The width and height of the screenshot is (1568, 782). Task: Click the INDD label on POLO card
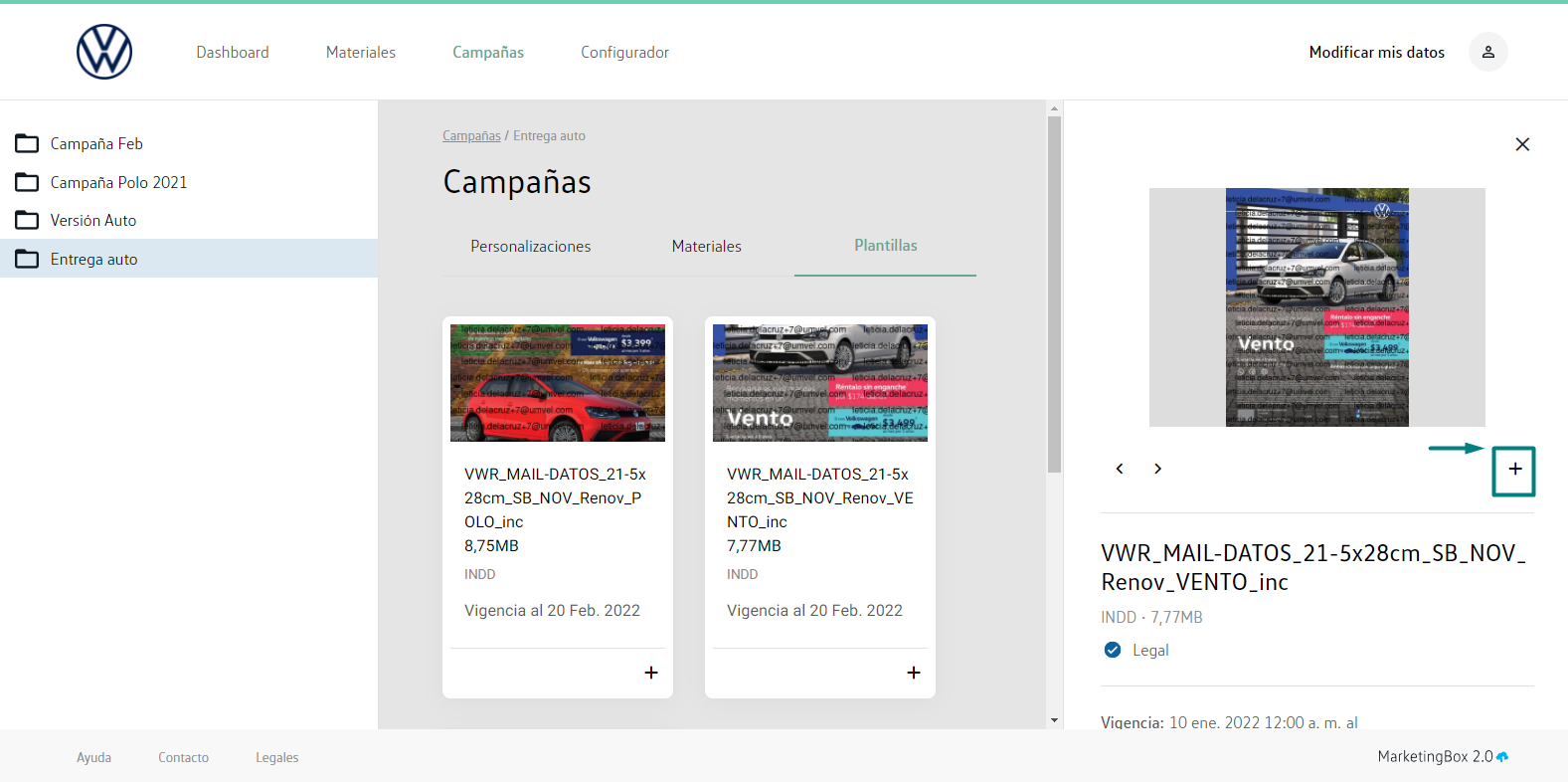coord(479,574)
